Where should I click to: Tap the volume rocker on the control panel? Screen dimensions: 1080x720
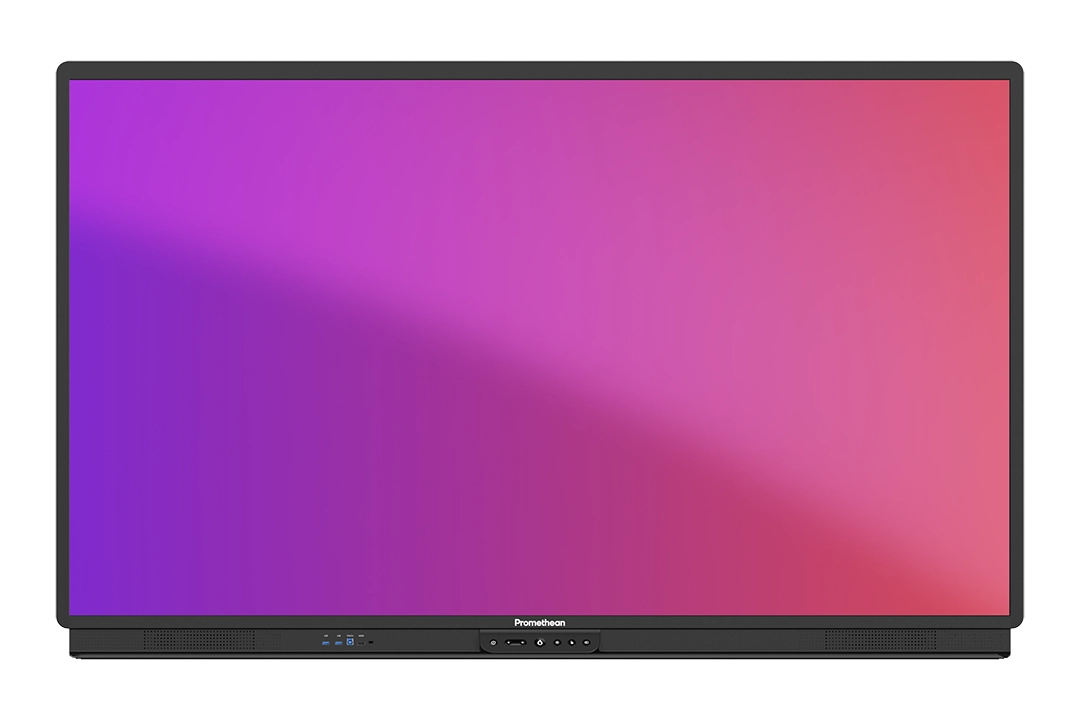[x=516, y=643]
